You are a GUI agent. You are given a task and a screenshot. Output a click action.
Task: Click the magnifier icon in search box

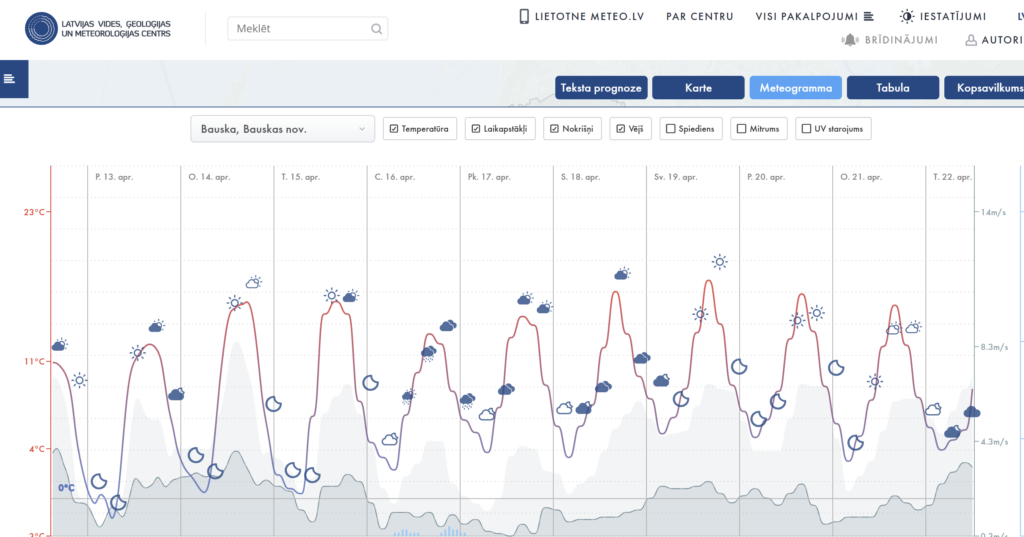(x=377, y=29)
